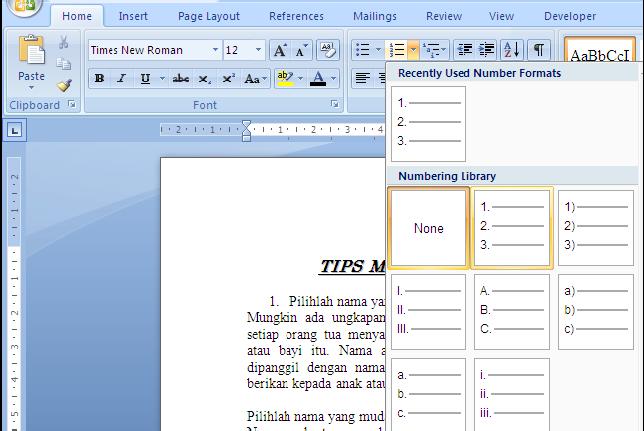Image resolution: width=644 pixels, height=431 pixels.
Task: Switch to the Review tab
Action: coord(444,16)
